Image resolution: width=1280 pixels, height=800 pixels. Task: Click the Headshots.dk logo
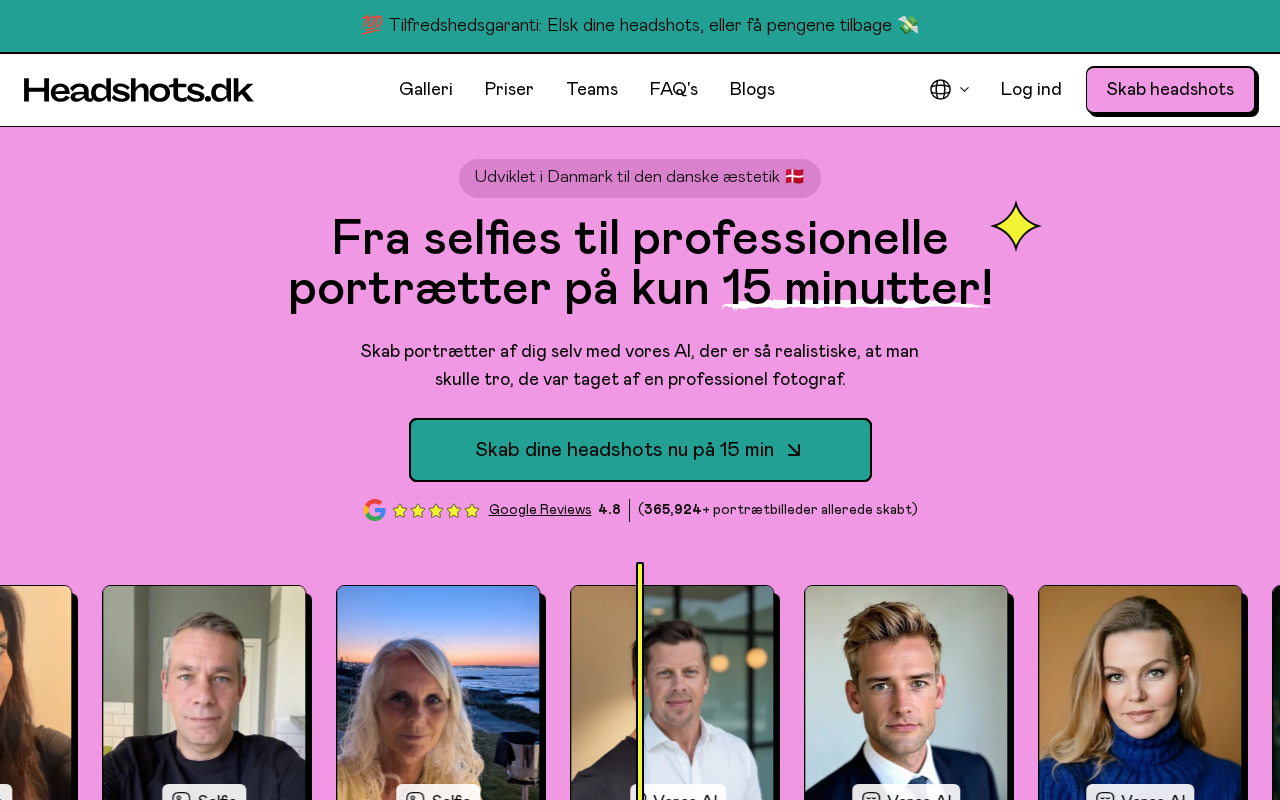[139, 90]
